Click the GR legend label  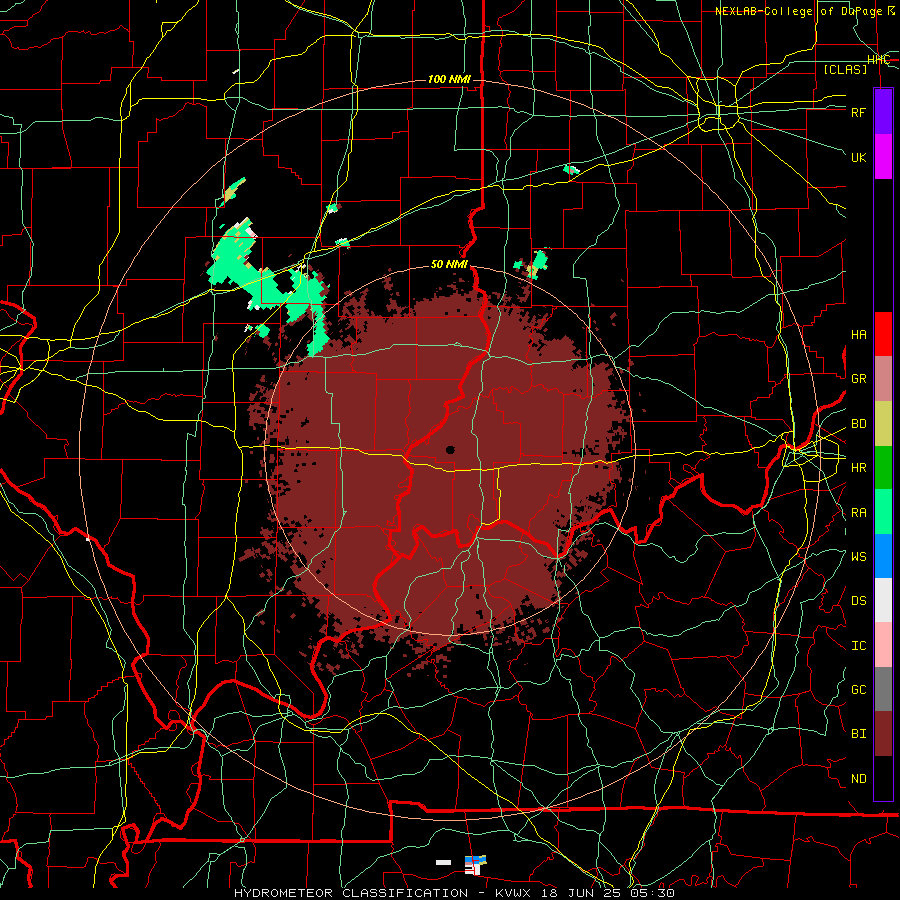tap(859, 379)
